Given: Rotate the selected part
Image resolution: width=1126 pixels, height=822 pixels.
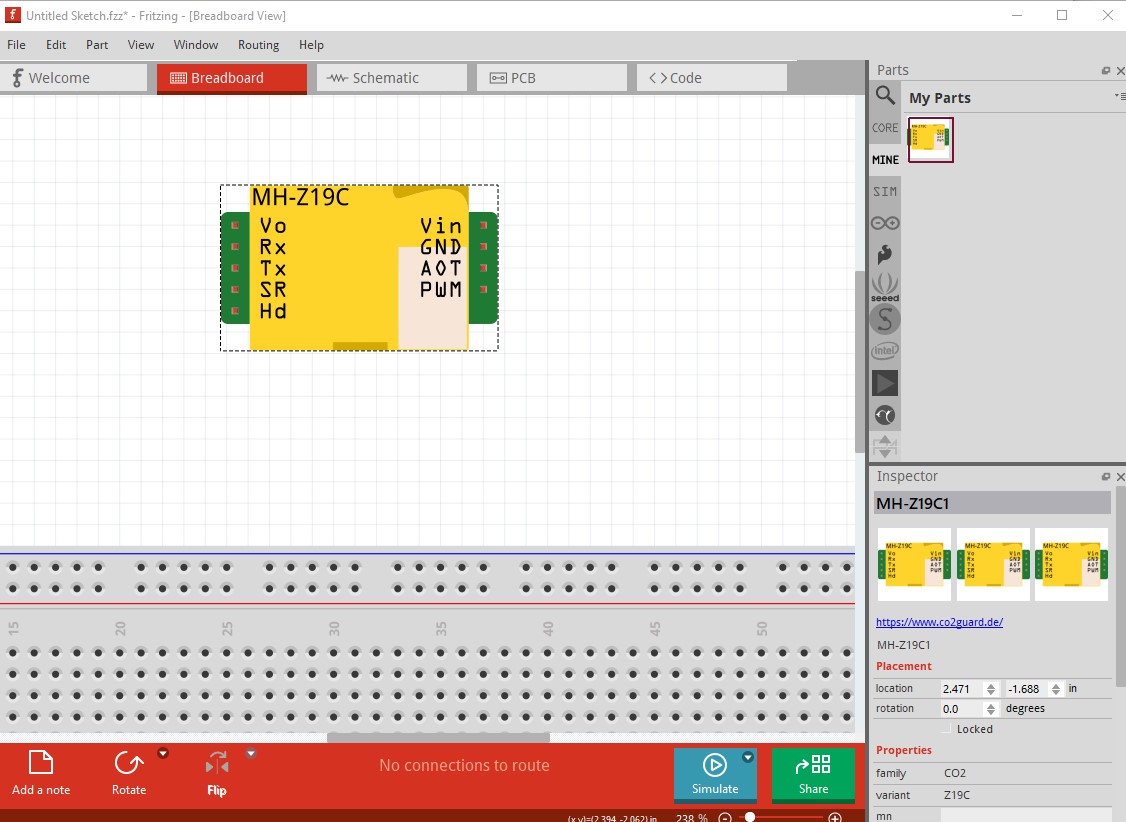Looking at the screenshot, I should click(x=129, y=772).
